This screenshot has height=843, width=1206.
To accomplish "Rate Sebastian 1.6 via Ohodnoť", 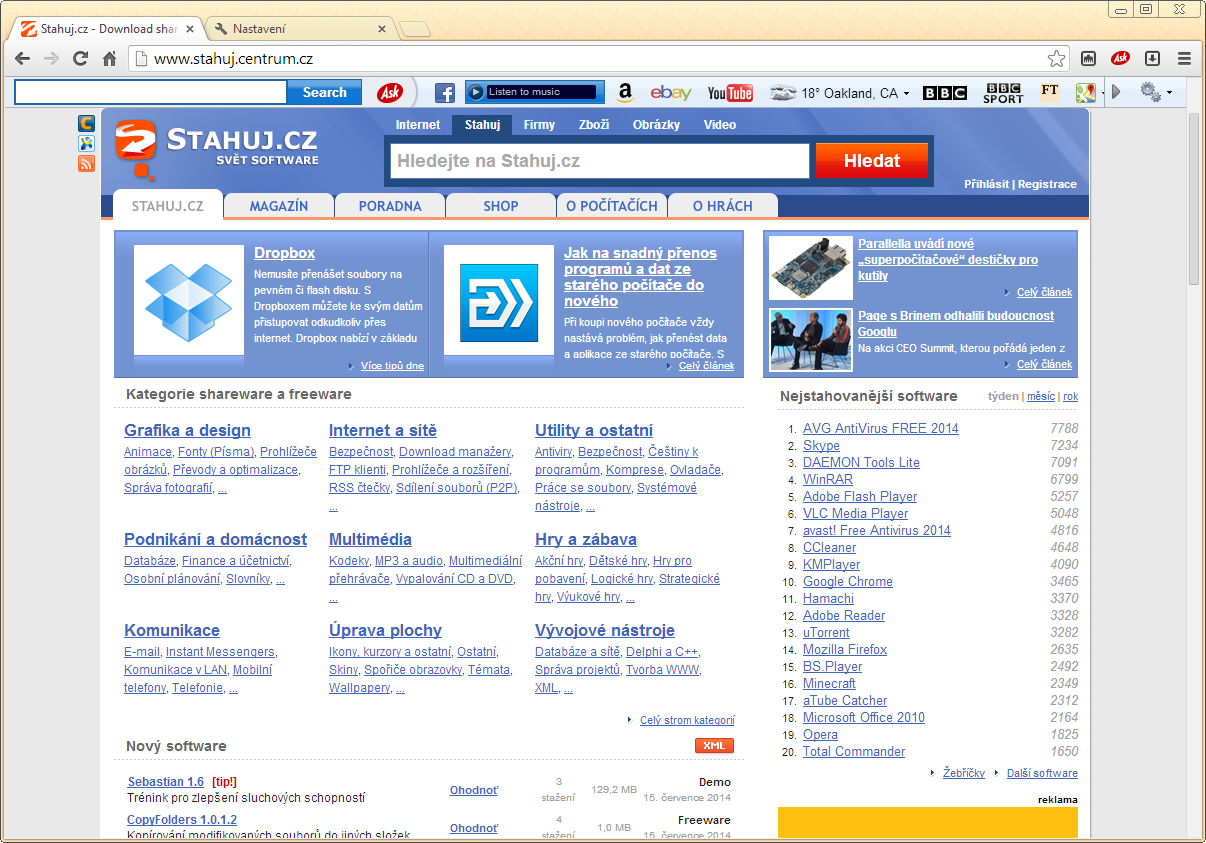I will (474, 790).
